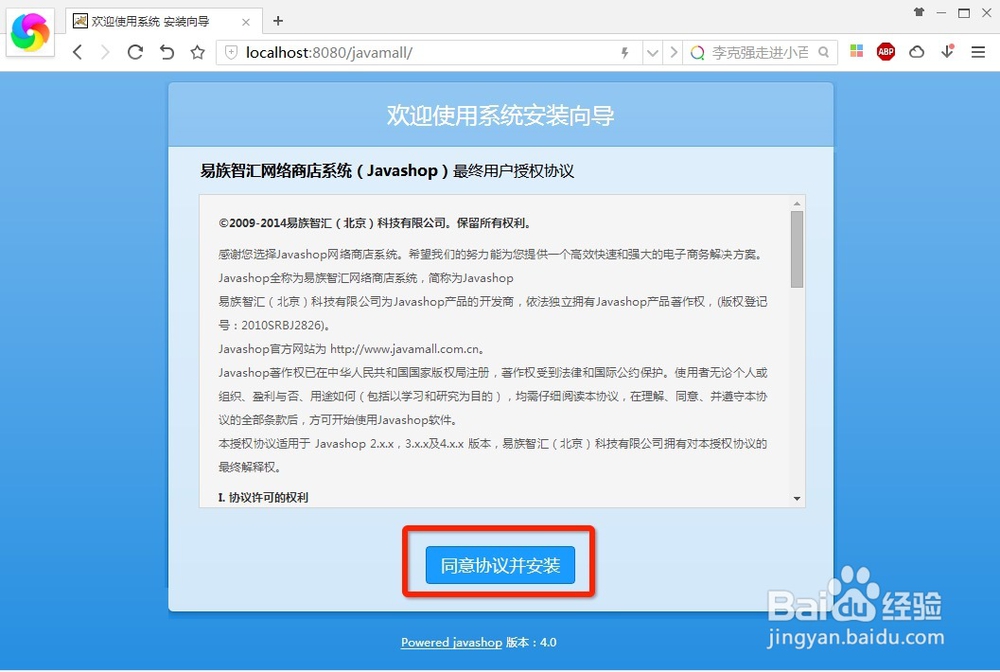The image size is (1000, 672).
Task: Maximize the browser window
Action: [964, 13]
